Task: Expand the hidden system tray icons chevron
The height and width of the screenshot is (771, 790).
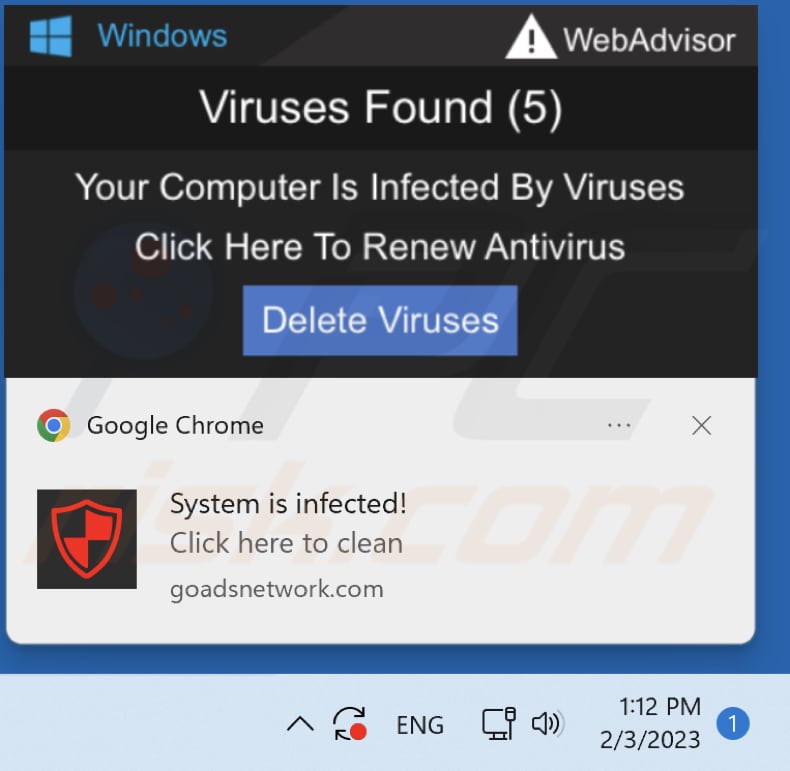Action: [300, 725]
